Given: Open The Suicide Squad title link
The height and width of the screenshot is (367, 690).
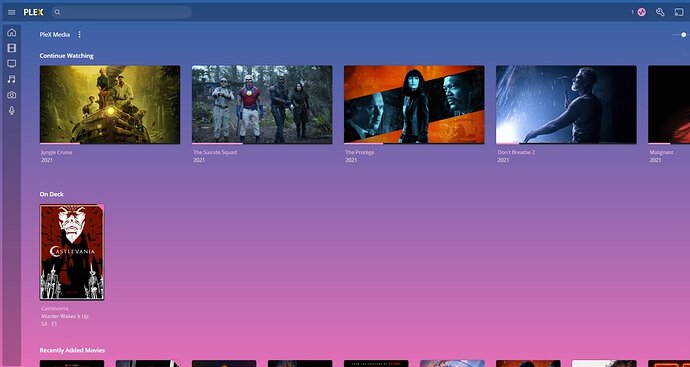Looking at the screenshot, I should [x=215, y=152].
